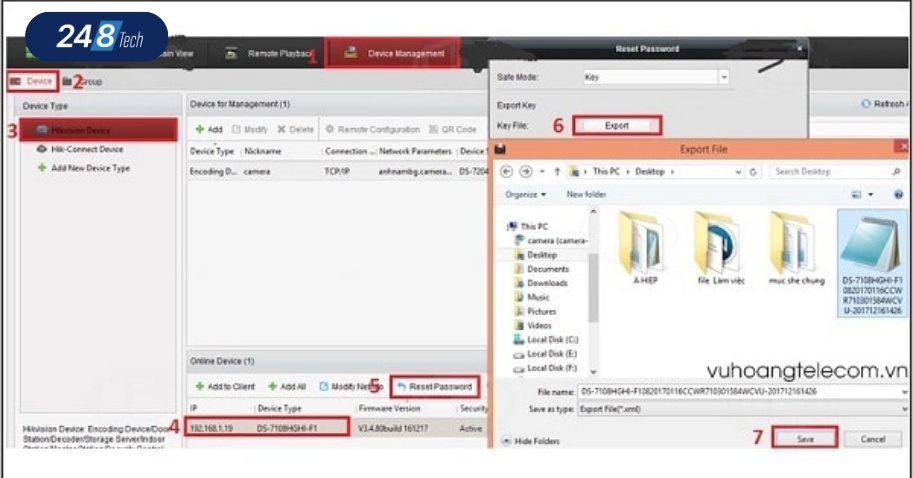Open the Device Management tab
Viewport: 913px width, 478px height.
[393, 54]
